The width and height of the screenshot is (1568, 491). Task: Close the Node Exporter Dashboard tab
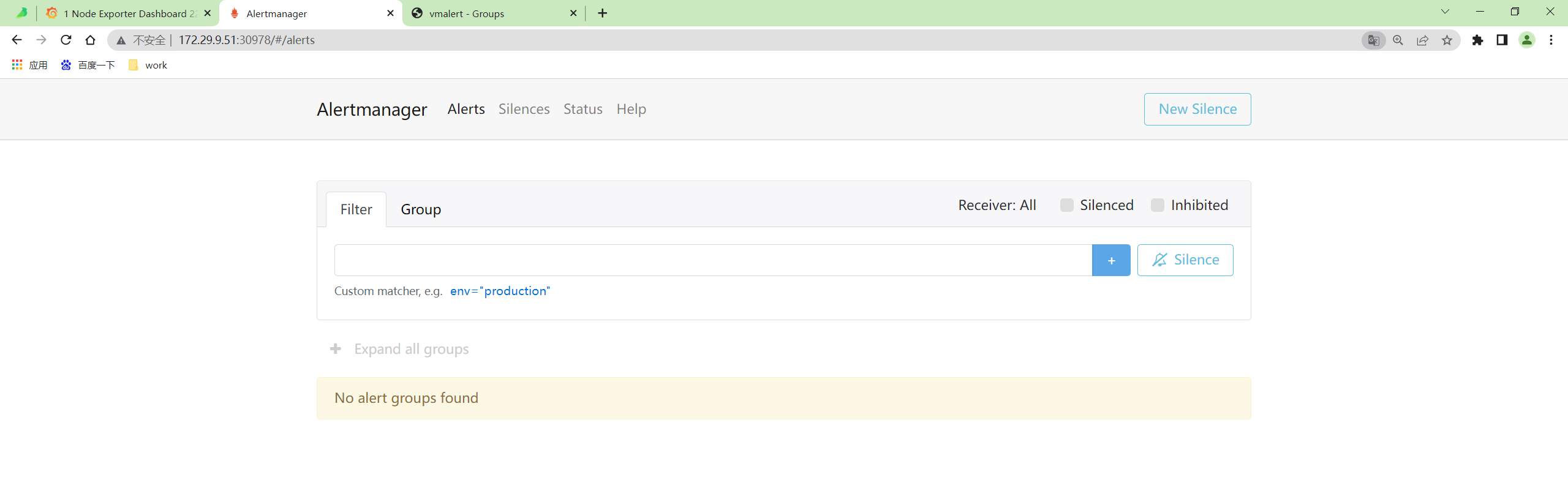[x=208, y=13]
